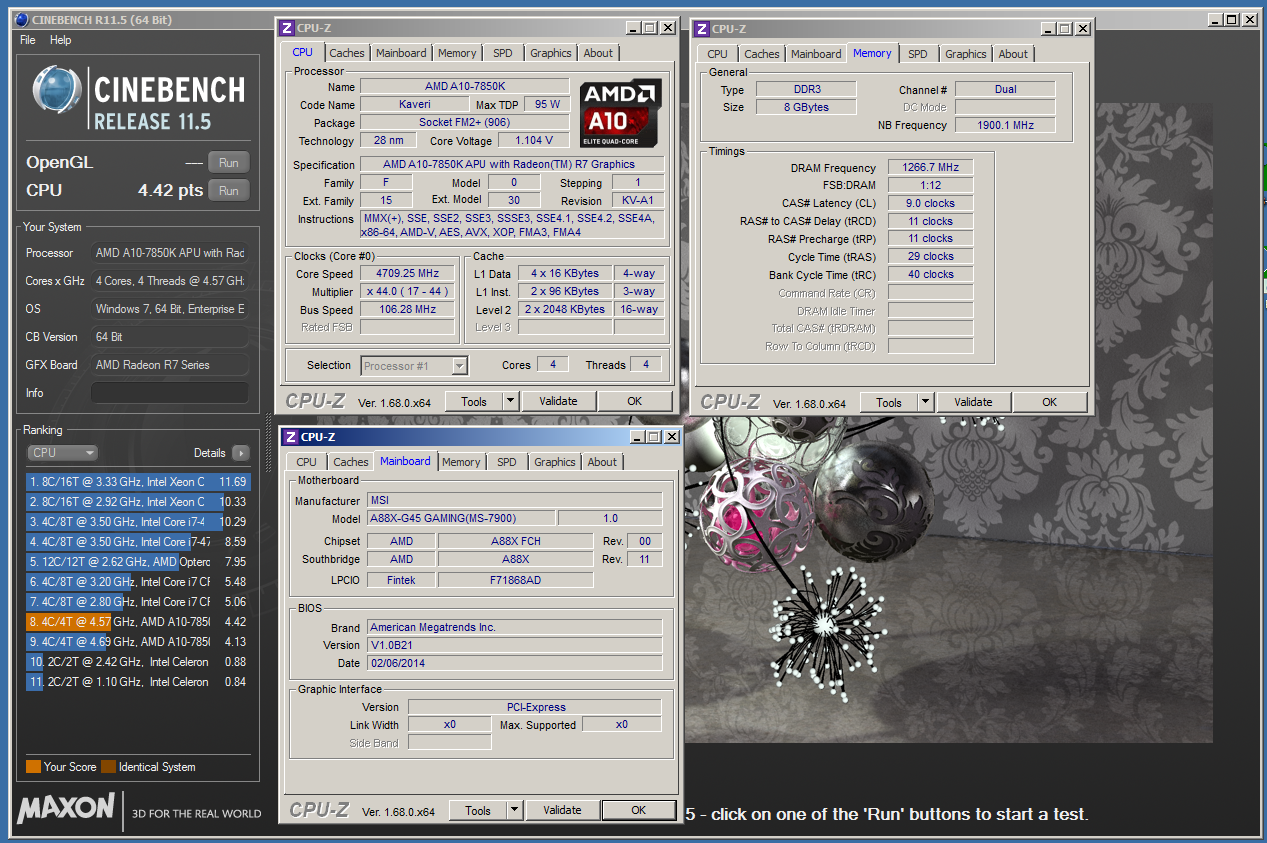Switch to Mainboard tab in the CPU window
The width and height of the screenshot is (1267, 843).
[402, 53]
